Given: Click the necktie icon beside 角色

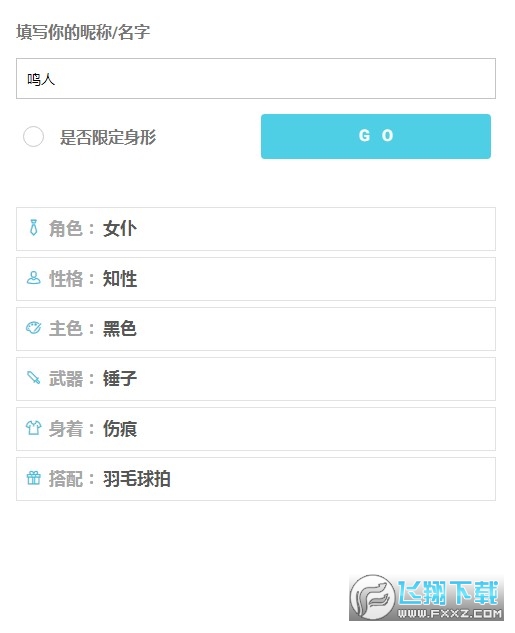Looking at the screenshot, I should tap(33, 228).
